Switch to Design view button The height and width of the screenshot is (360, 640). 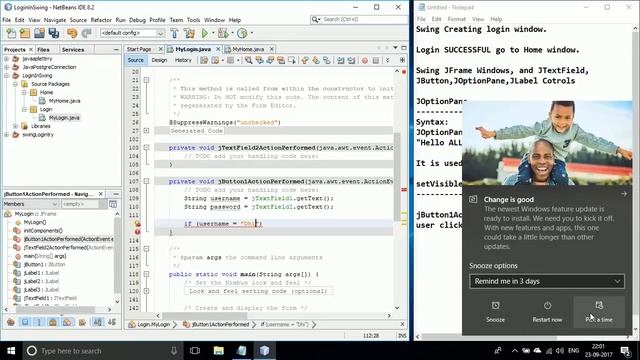[x=159, y=60]
